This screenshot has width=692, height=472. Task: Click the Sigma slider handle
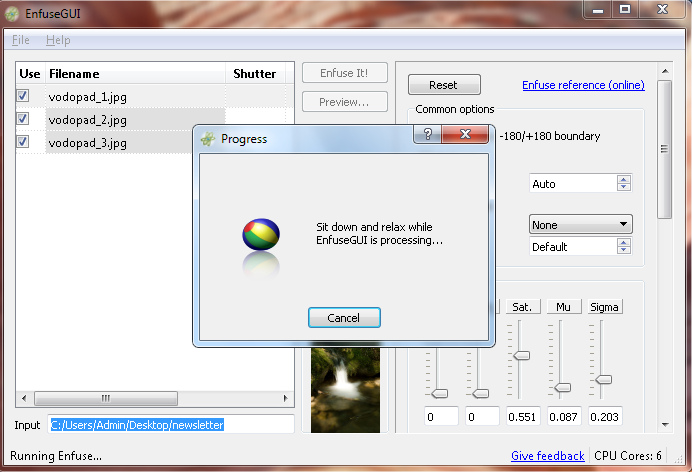pyautogui.click(x=604, y=379)
